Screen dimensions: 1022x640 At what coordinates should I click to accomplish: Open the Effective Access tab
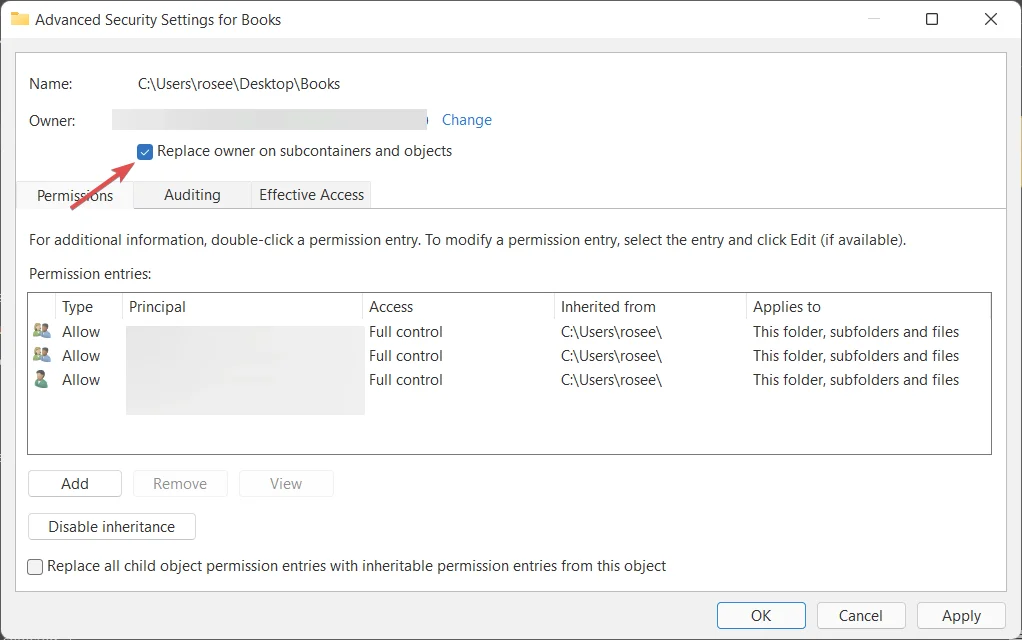(311, 195)
